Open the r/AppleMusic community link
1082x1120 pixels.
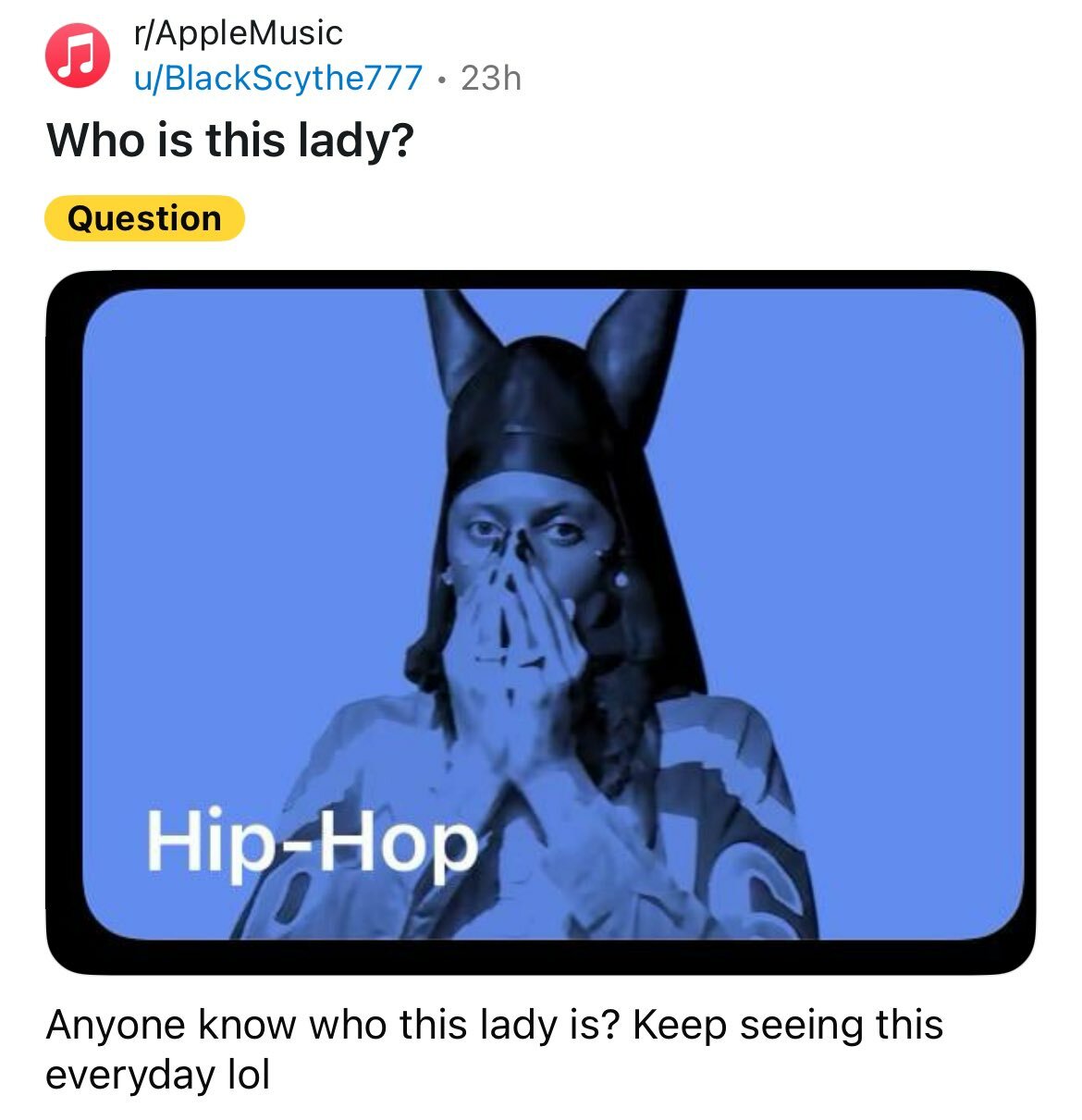coord(238,33)
